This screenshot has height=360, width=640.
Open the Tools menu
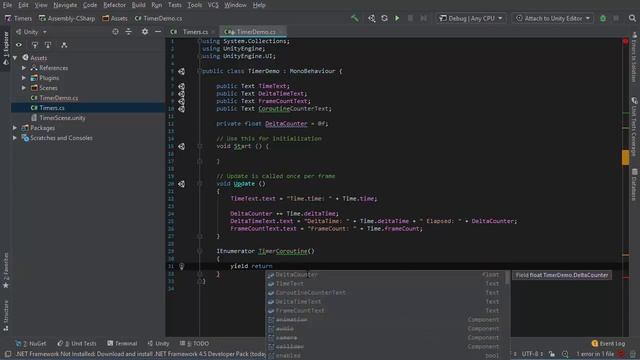pyautogui.click(x=195, y=5)
